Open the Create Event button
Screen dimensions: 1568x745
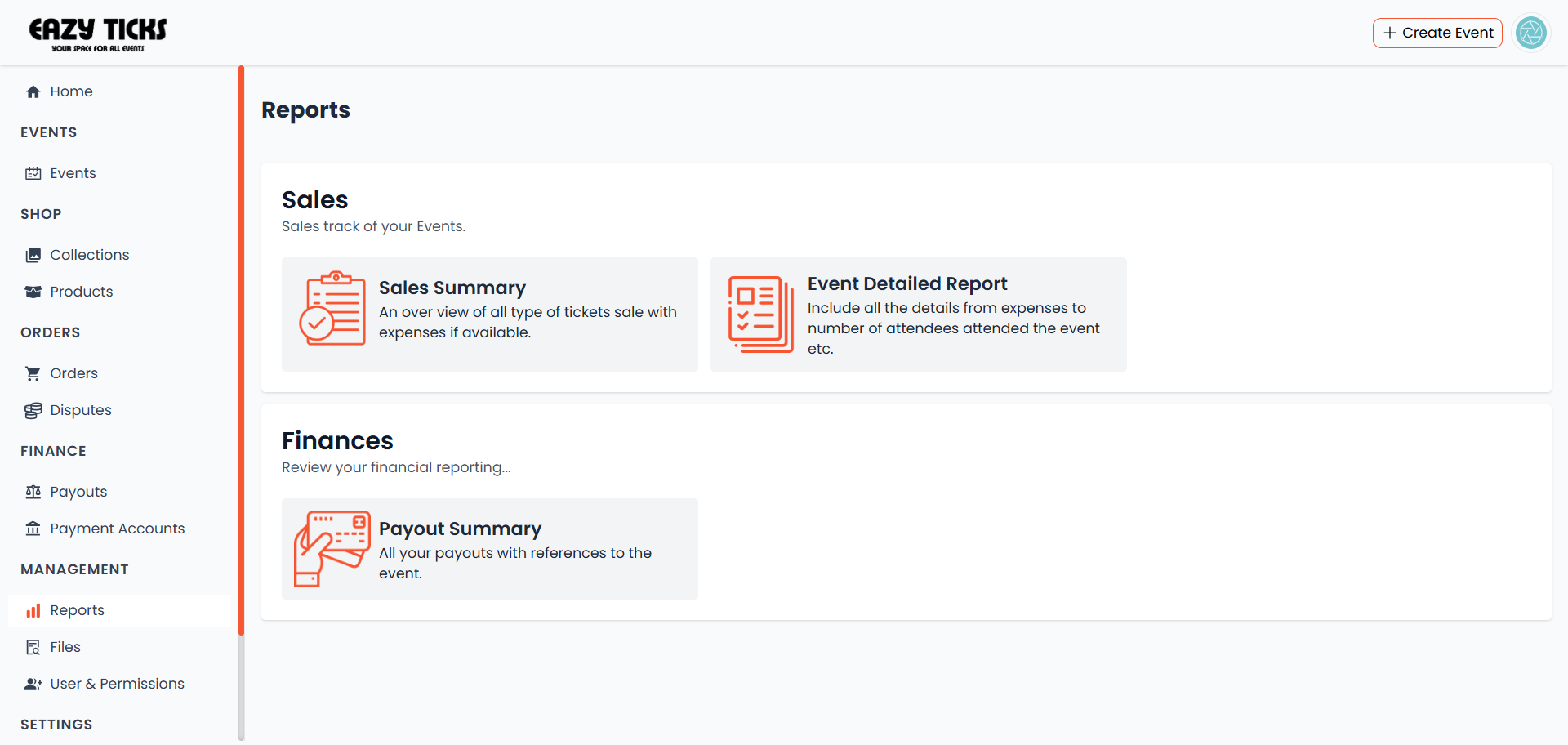(x=1437, y=33)
